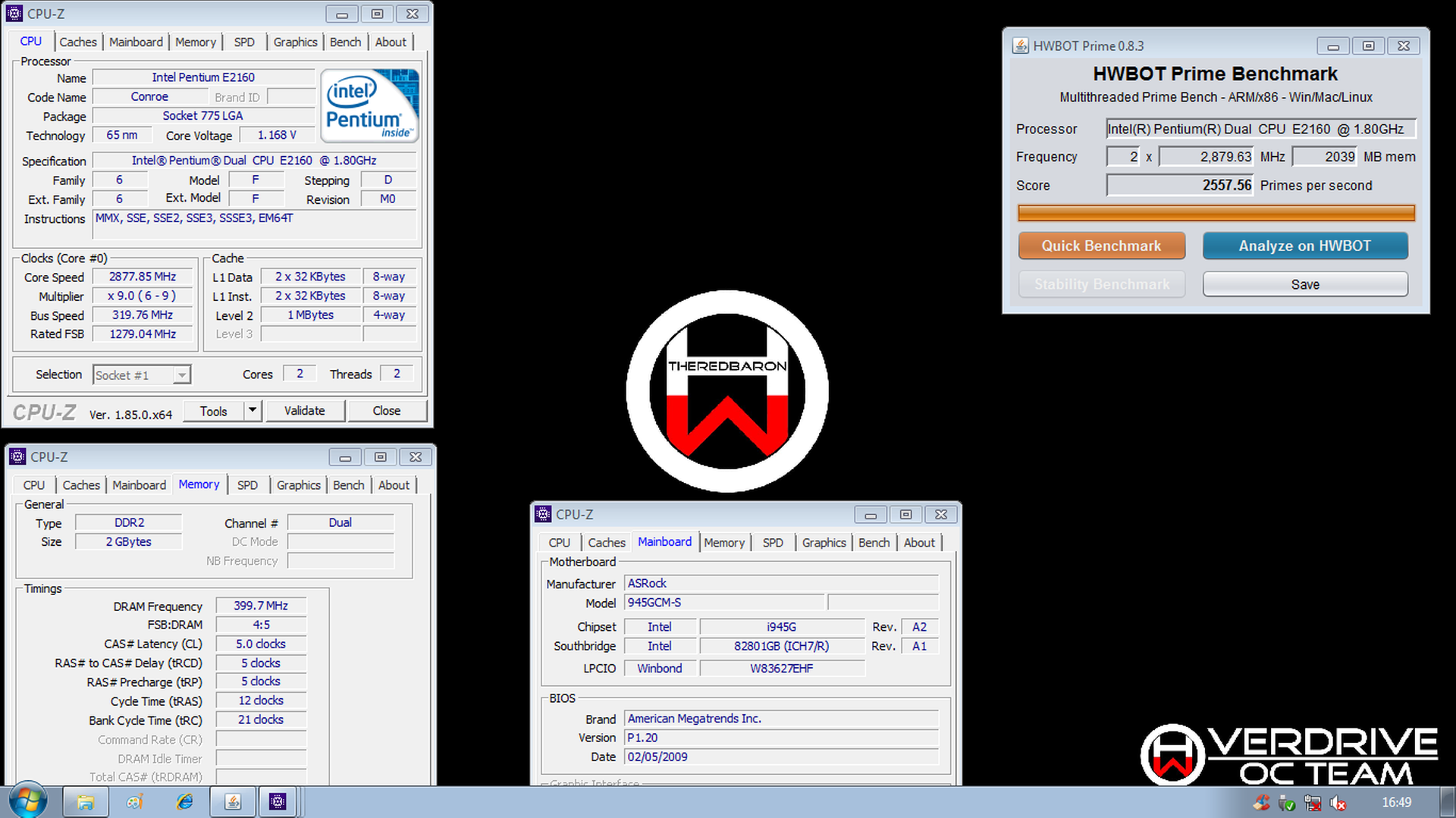1456x818 pixels.
Task: Click the title bar icon of the HWBOT Prime window
Action: click(1021, 46)
